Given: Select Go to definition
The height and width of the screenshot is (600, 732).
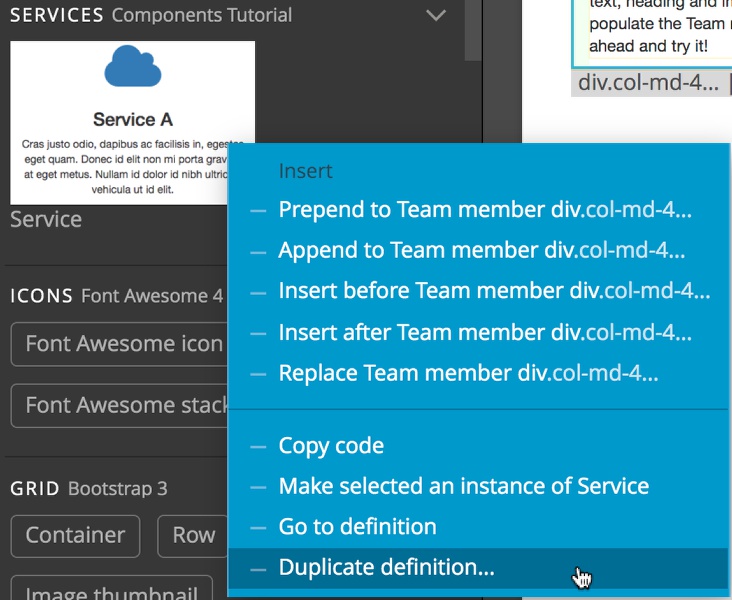Looking at the screenshot, I should click(x=478, y=527).
